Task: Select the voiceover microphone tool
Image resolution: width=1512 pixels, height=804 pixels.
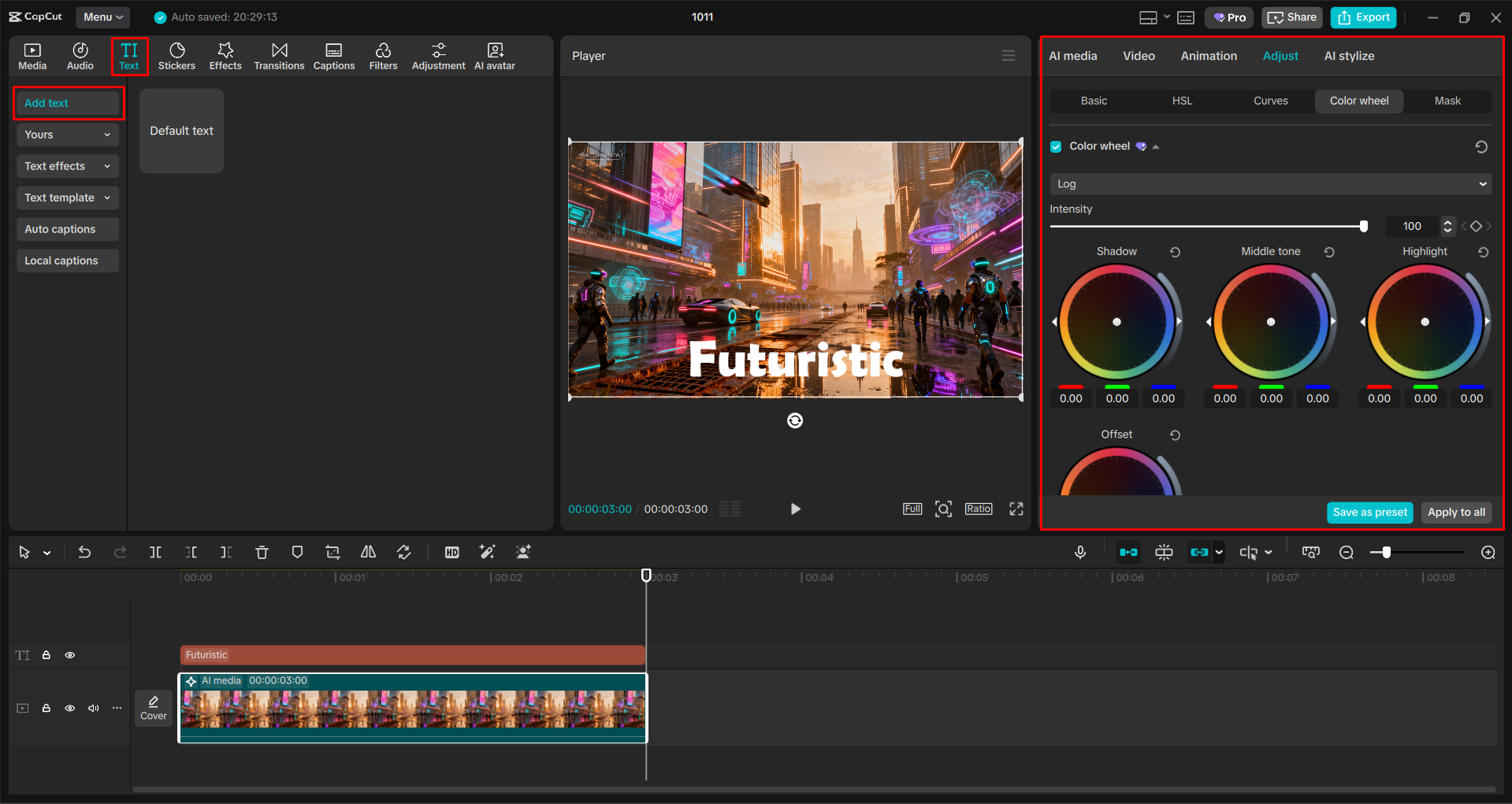Action: 1079,552
